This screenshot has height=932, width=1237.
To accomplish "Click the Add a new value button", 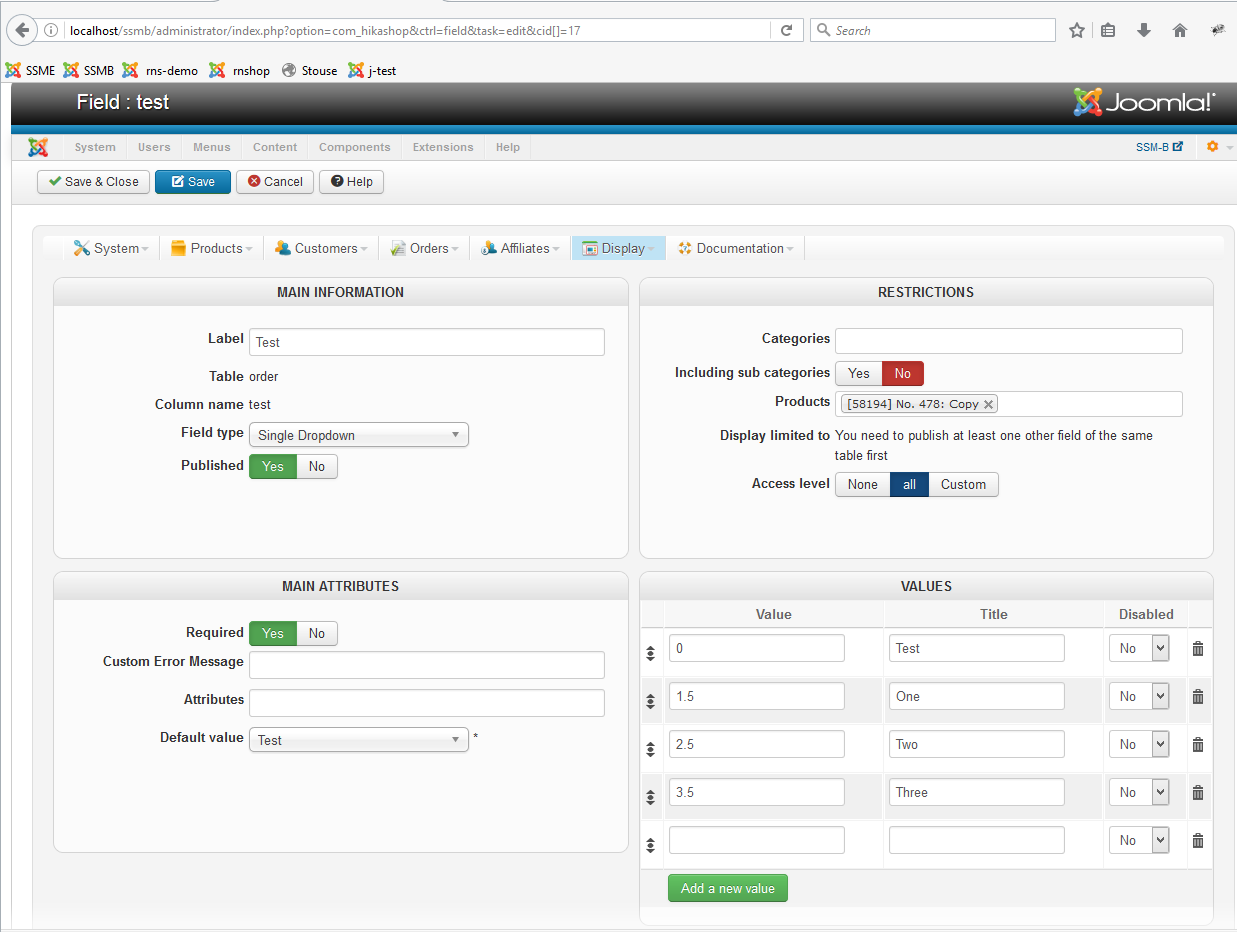I will (728, 888).
